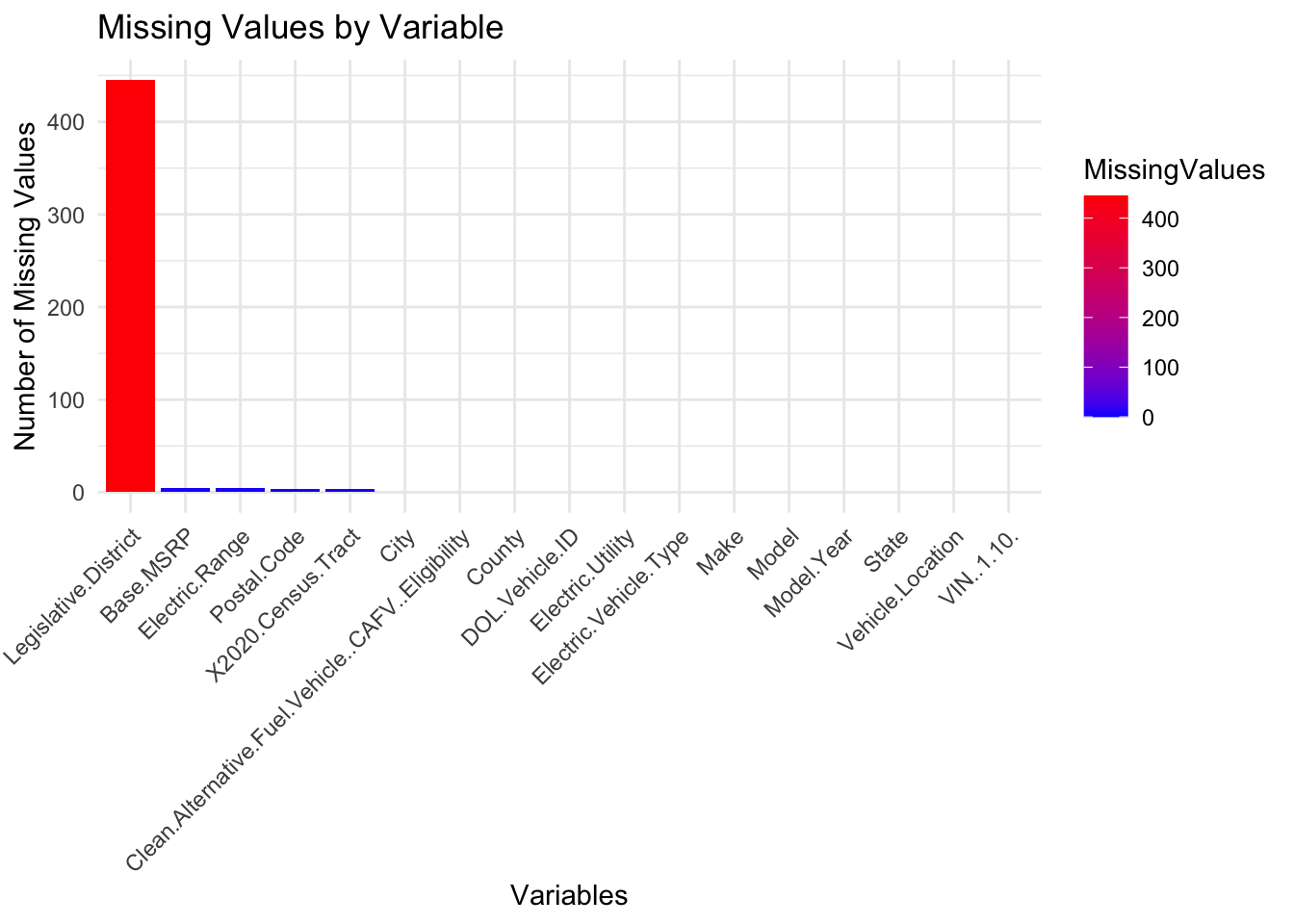This screenshot has width=1294, height=924.
Task: Click the Legislative.District axis label
Action: point(75,596)
